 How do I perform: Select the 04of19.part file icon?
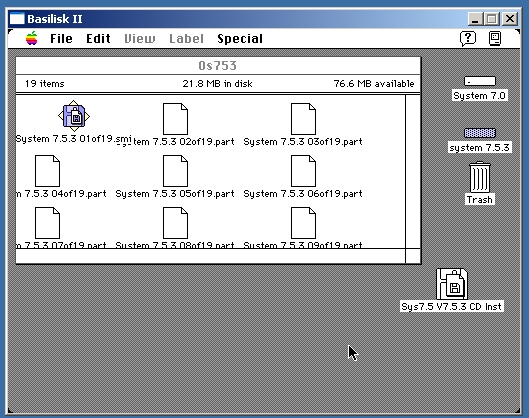pos(47,171)
